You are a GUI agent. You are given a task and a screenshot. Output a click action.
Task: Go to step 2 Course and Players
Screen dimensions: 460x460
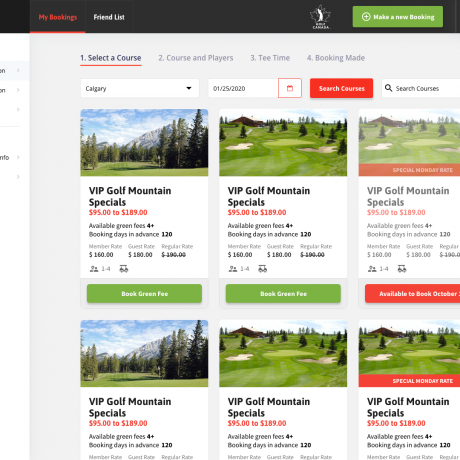196,58
